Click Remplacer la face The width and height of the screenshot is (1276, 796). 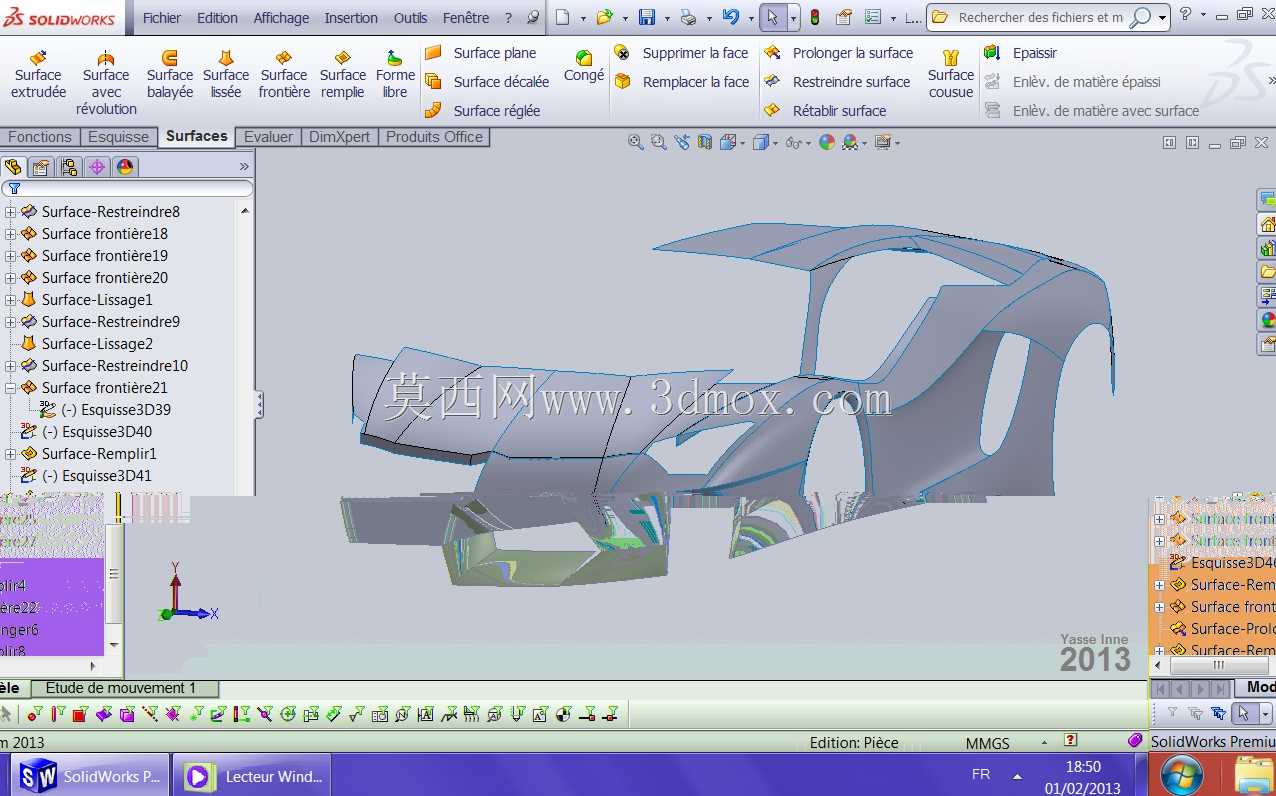point(681,82)
